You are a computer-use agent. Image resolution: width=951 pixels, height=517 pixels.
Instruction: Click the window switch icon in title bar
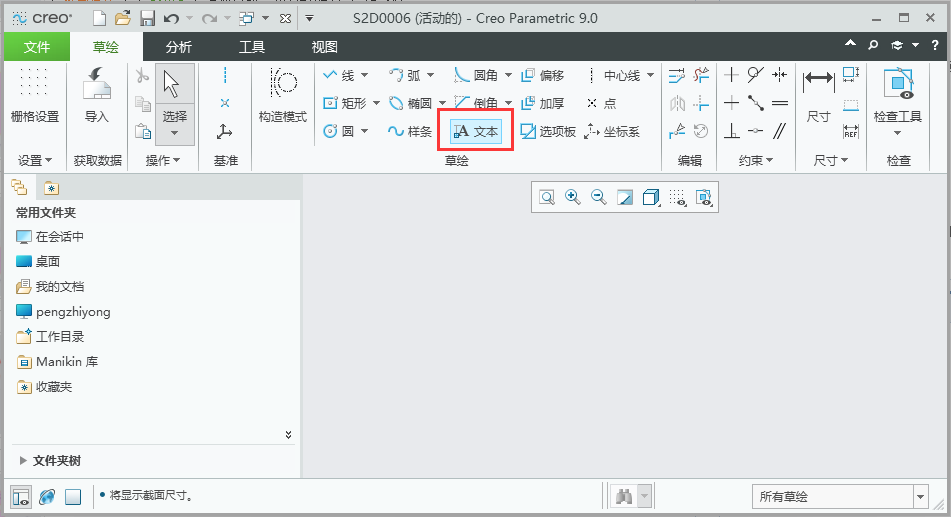point(246,18)
